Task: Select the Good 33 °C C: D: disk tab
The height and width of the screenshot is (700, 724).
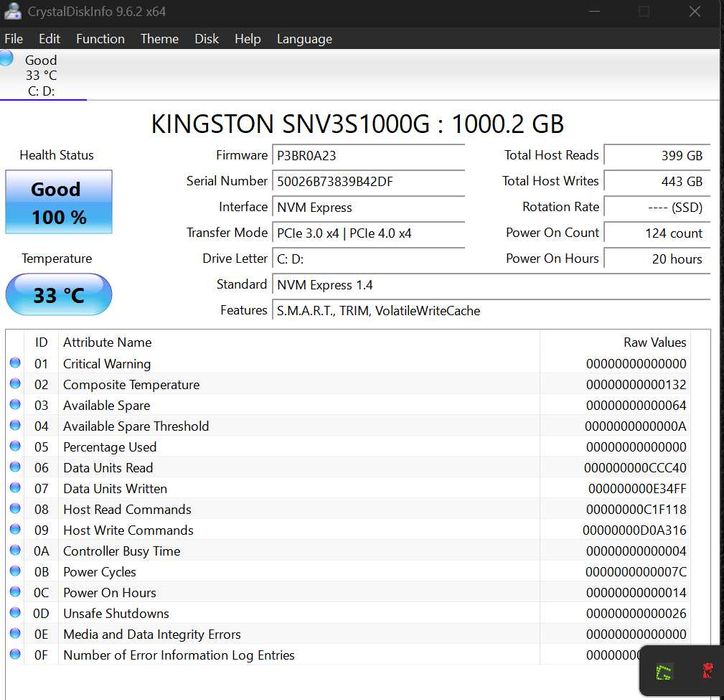Action: (x=42, y=76)
